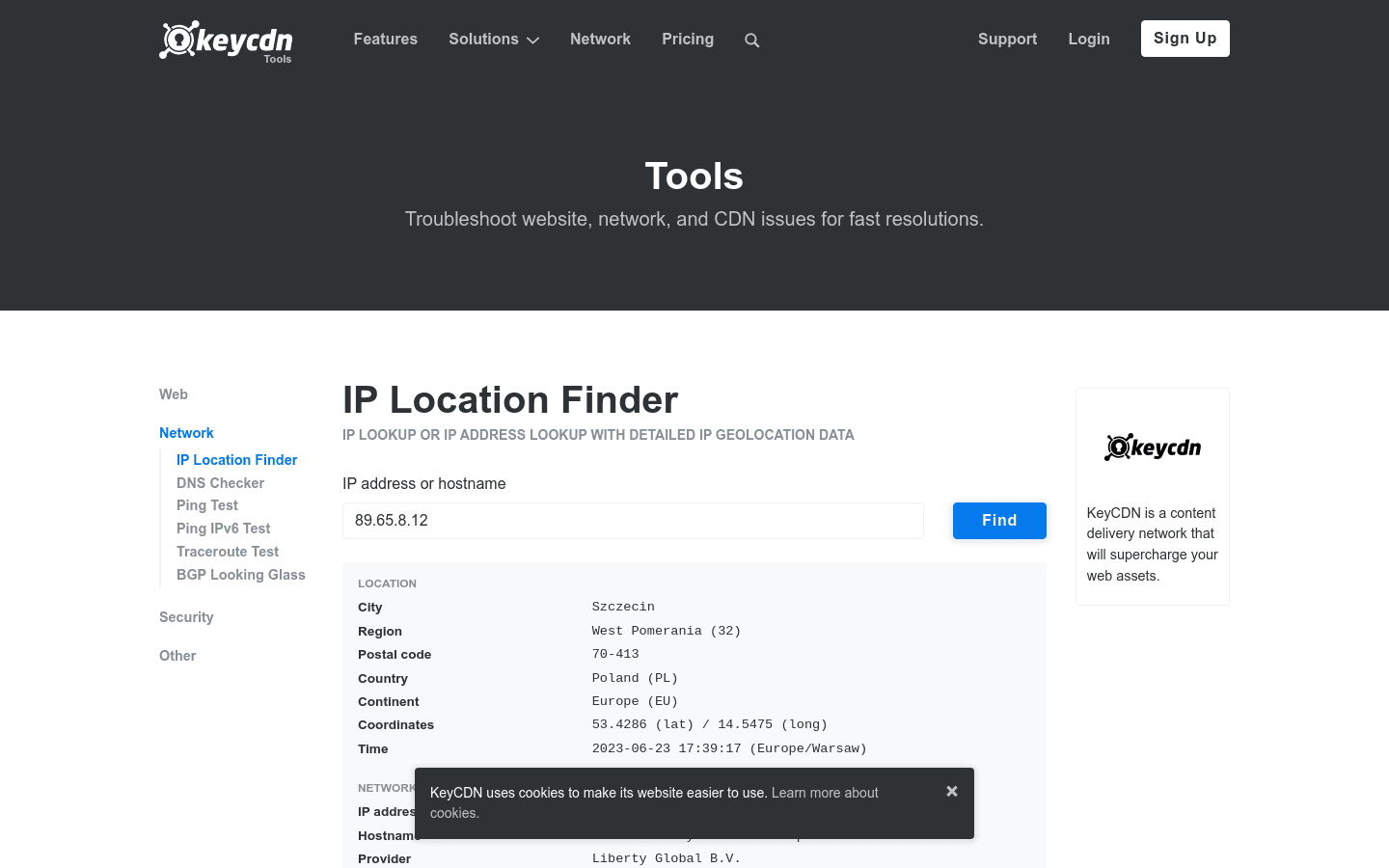Expand the Web tools section
Image resolution: width=1389 pixels, height=868 pixels.
[174, 394]
